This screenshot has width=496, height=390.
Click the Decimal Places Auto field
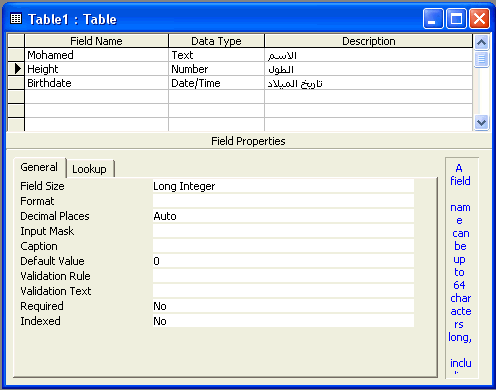point(283,216)
